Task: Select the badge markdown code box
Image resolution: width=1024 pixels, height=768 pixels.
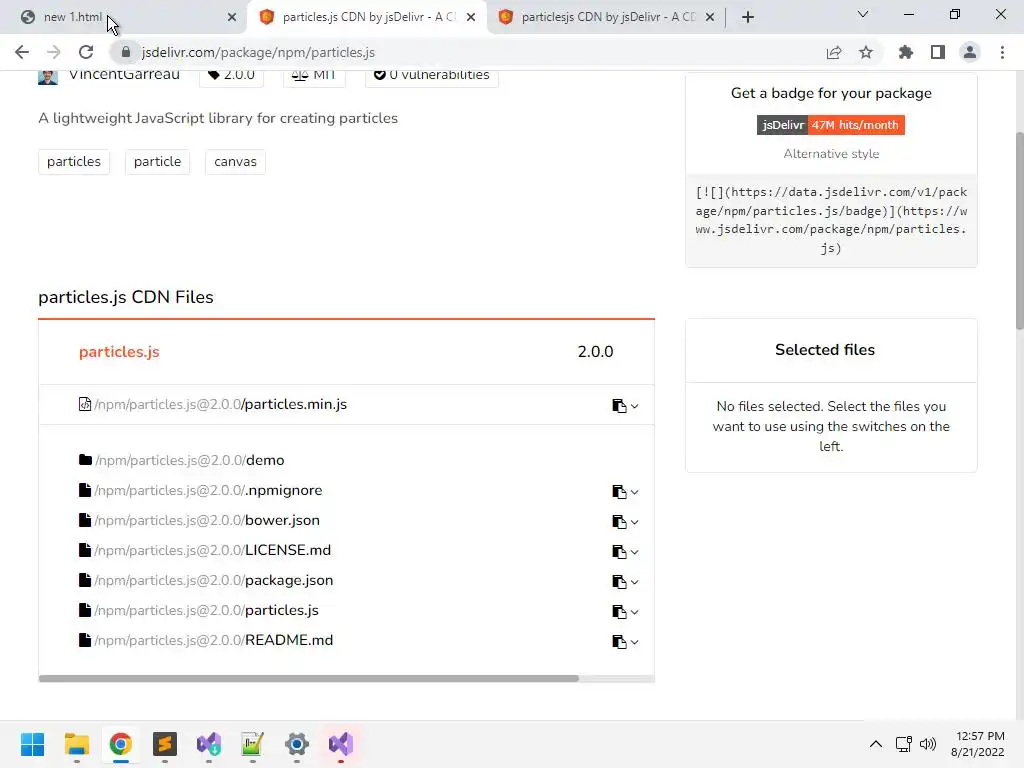Action: 831,220
